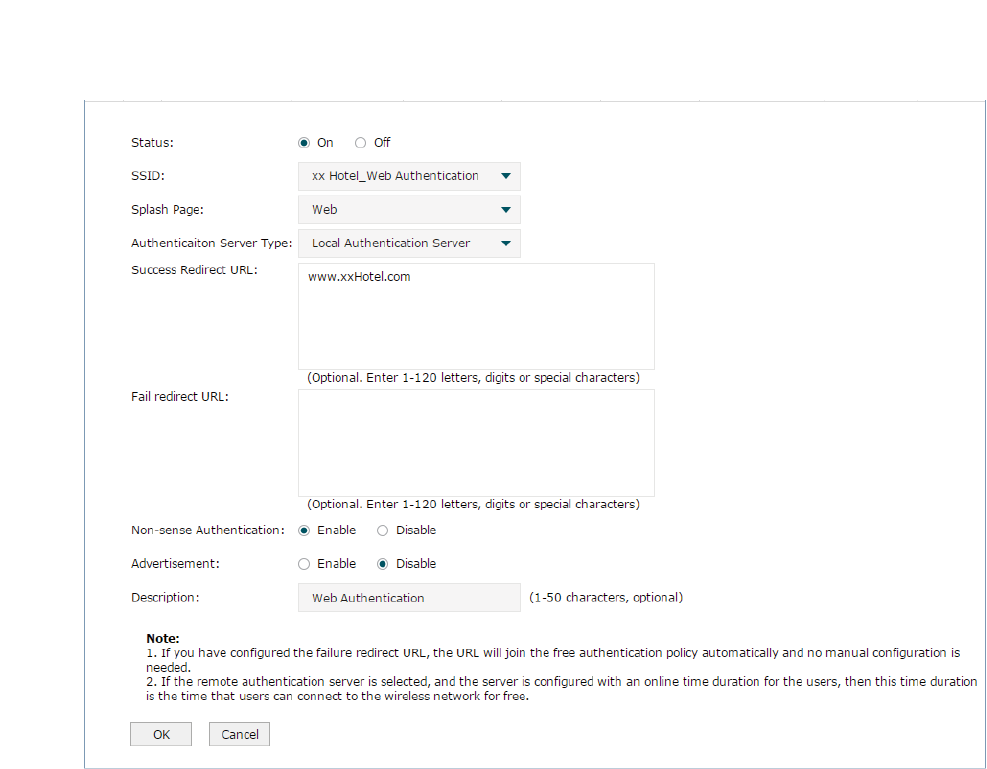
Task: Click the 'Authenticaiton Server Type:' label
Action: (x=212, y=243)
